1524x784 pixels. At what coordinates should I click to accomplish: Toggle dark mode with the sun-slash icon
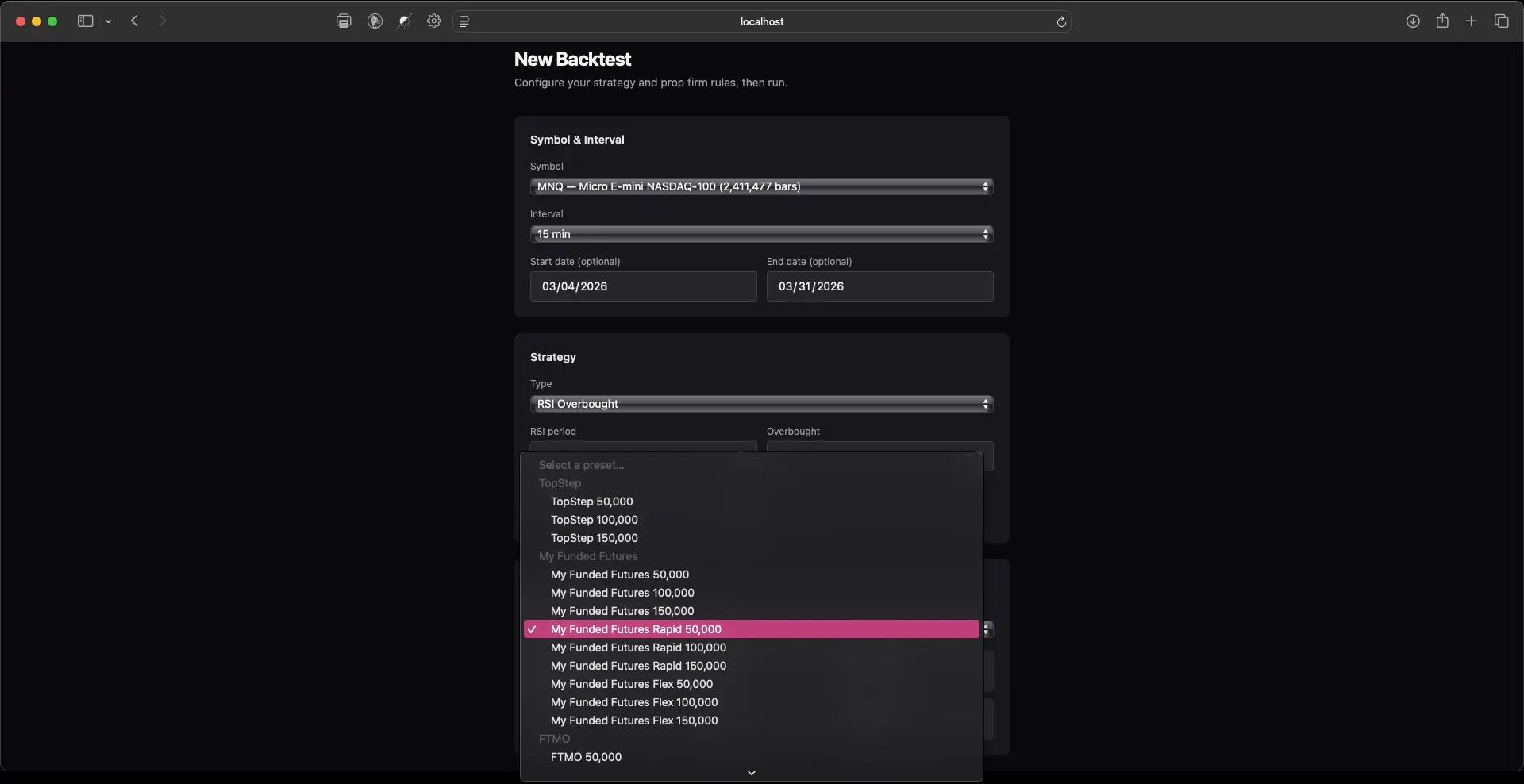pyautogui.click(x=405, y=21)
